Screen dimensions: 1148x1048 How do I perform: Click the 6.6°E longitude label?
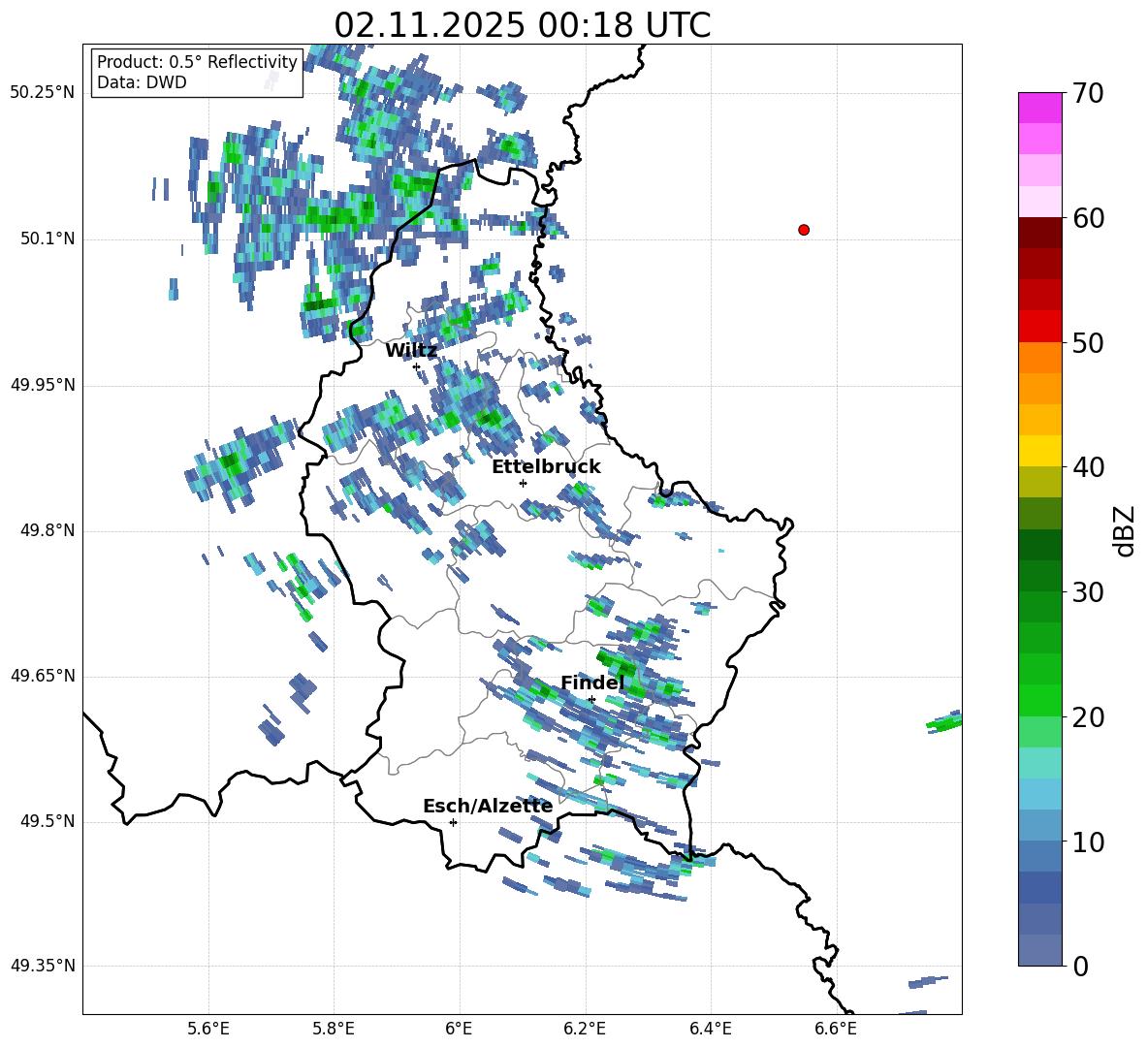836,1029
